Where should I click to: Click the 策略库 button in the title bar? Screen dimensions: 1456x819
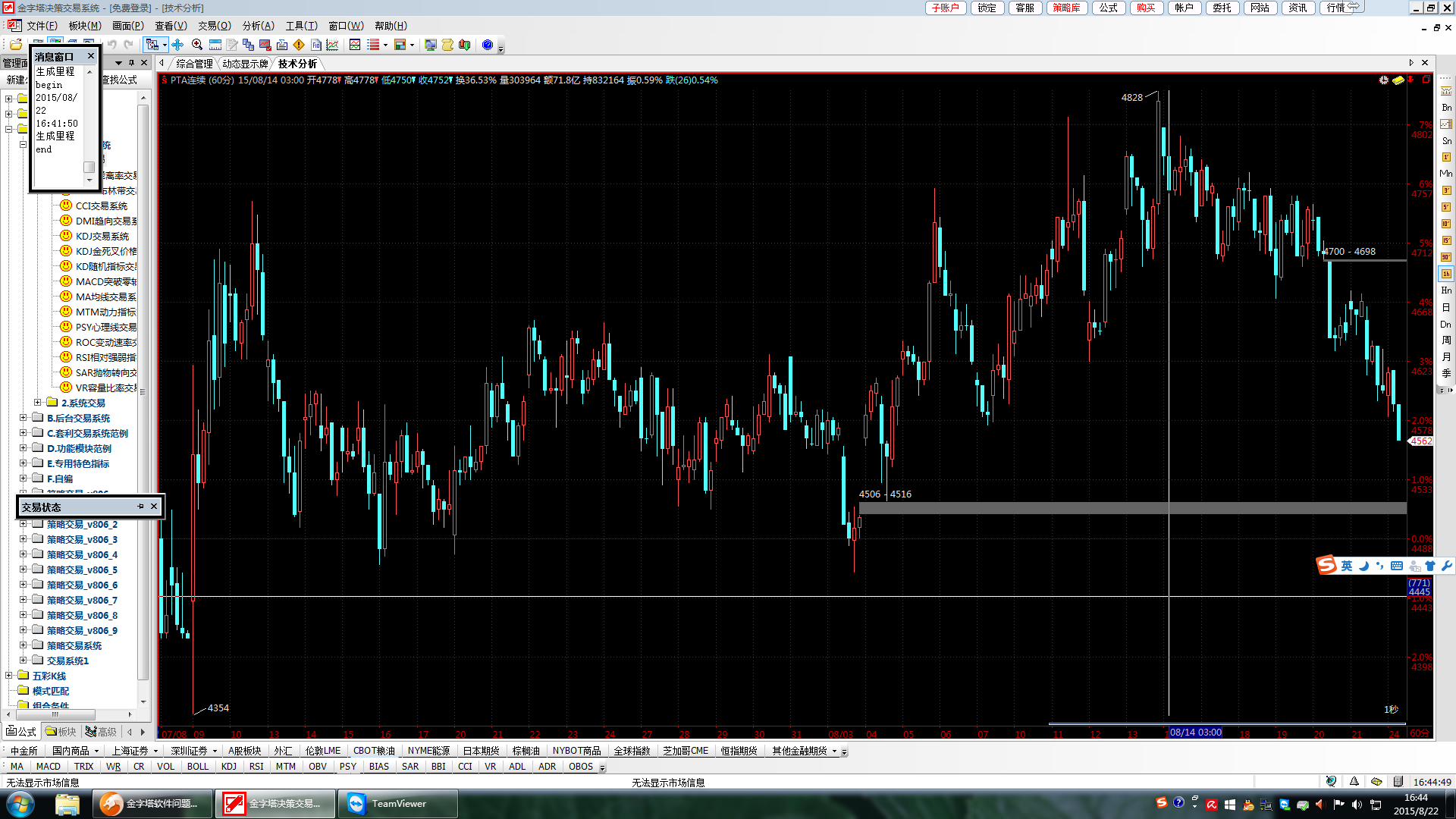[1065, 8]
